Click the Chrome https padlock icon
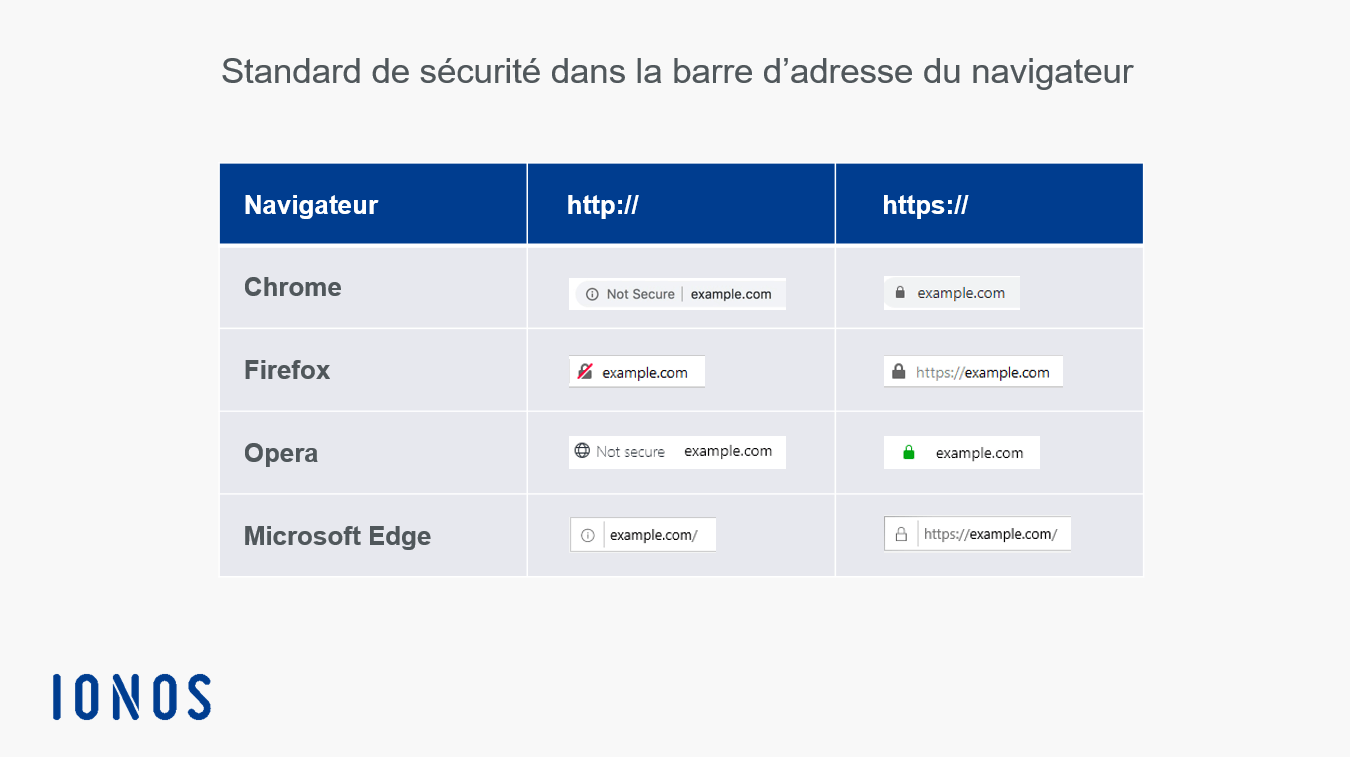The width and height of the screenshot is (1350, 757). pyautogui.click(x=900, y=293)
